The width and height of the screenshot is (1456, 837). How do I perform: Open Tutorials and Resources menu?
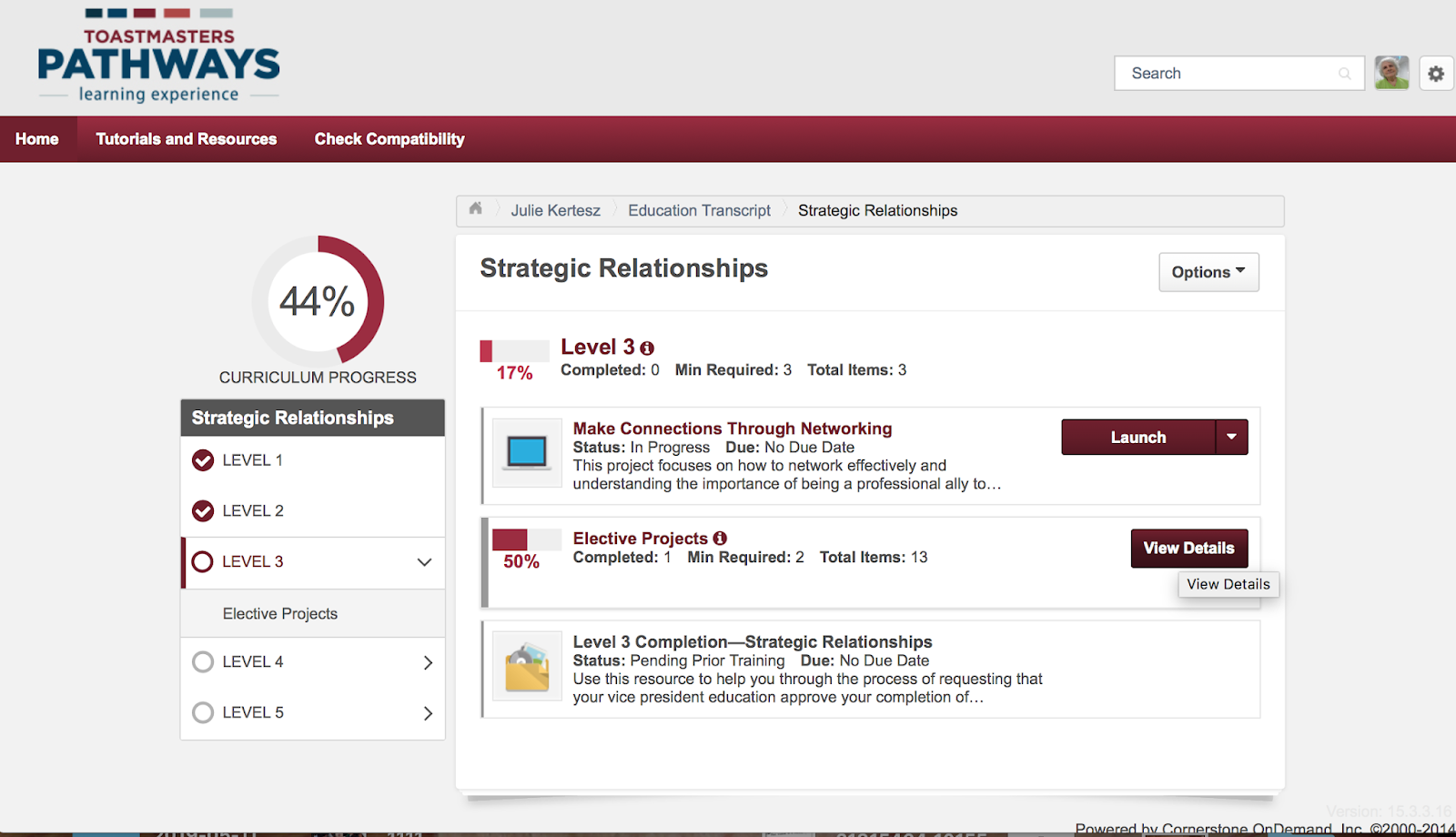[x=187, y=139]
